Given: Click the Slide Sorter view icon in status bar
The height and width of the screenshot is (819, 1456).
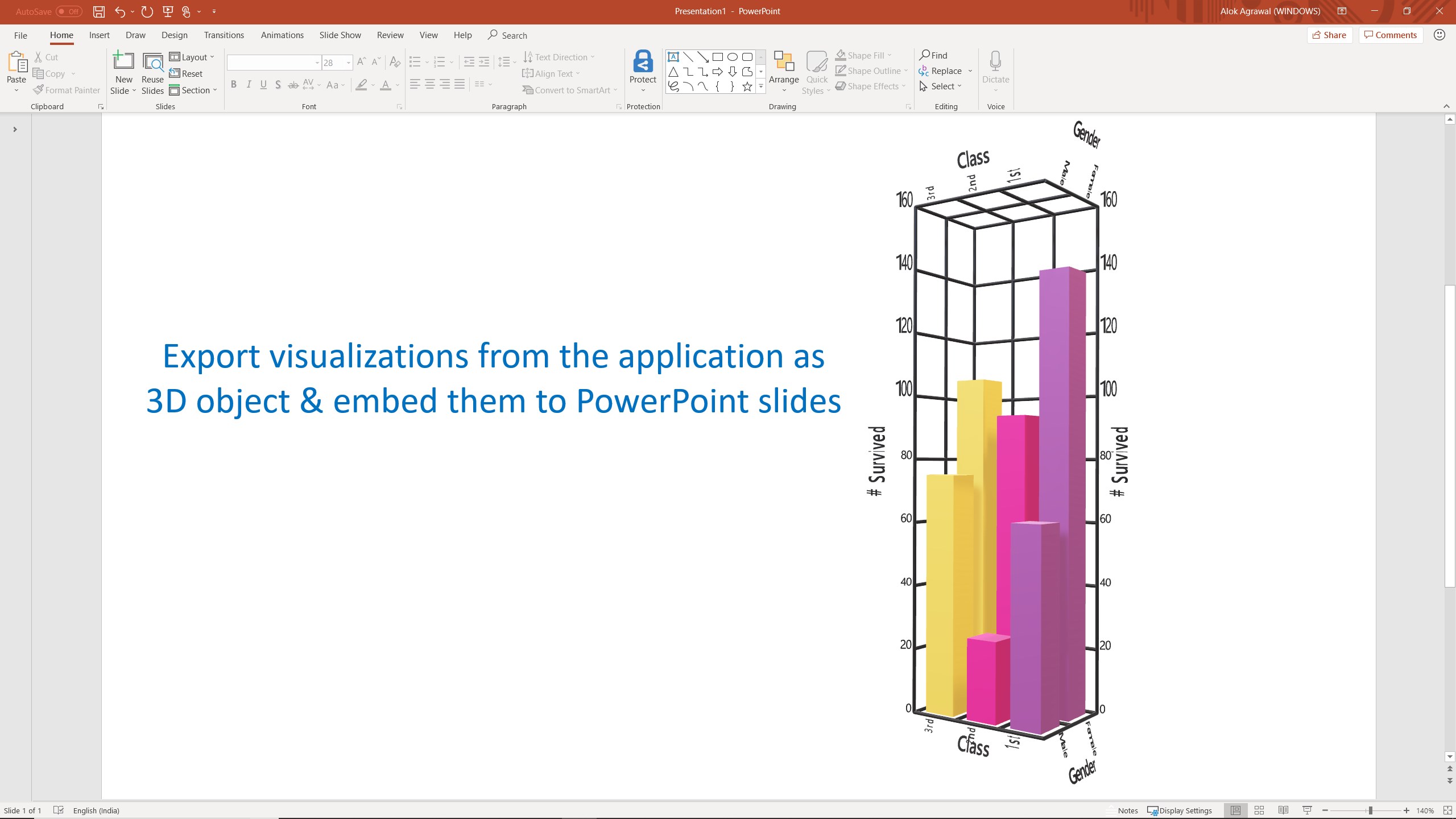Looking at the screenshot, I should 1259,810.
